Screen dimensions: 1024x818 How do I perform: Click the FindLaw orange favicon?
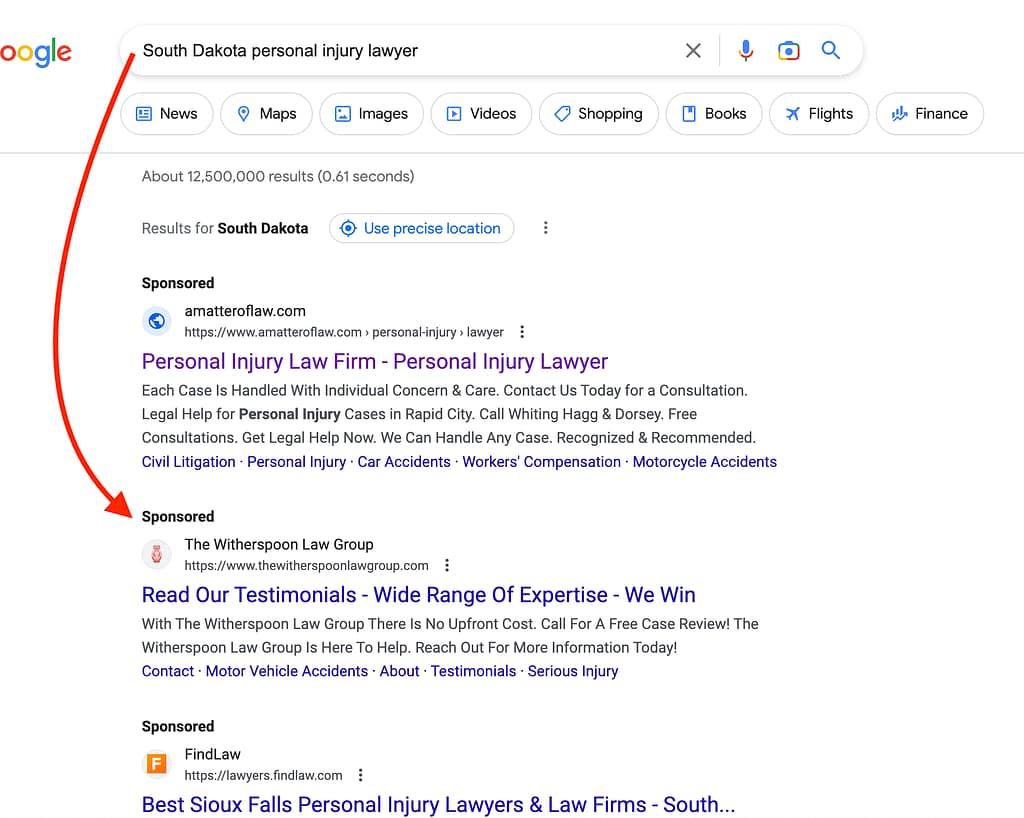click(x=157, y=764)
